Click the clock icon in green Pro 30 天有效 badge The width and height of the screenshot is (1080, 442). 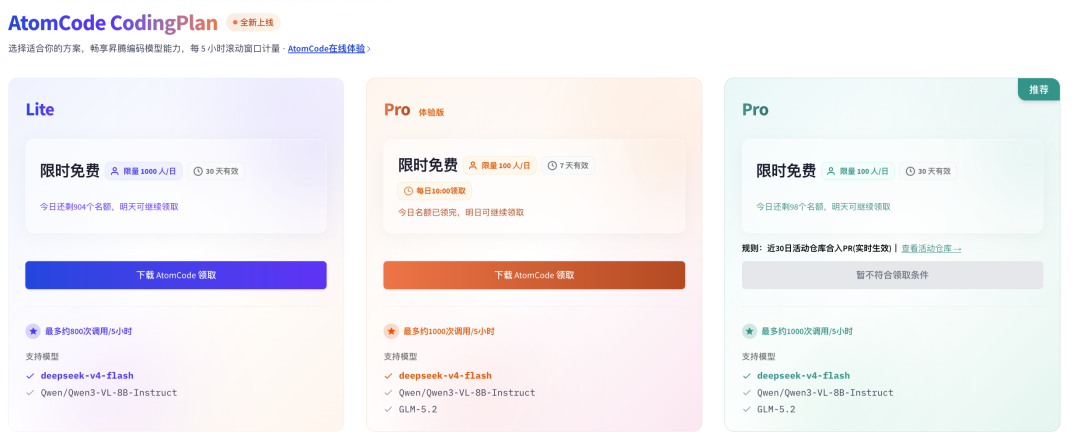pyautogui.click(x=911, y=171)
